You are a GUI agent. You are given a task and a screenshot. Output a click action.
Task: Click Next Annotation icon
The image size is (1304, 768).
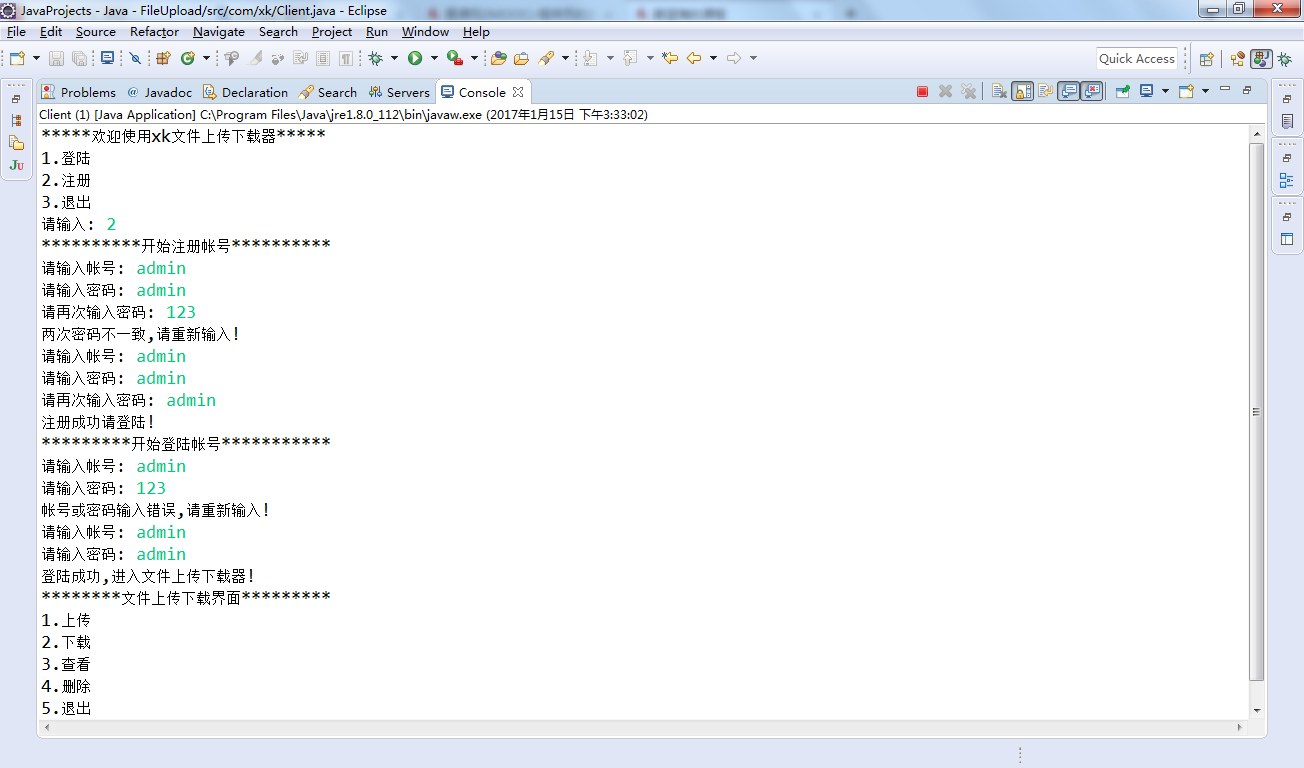[x=589, y=58]
